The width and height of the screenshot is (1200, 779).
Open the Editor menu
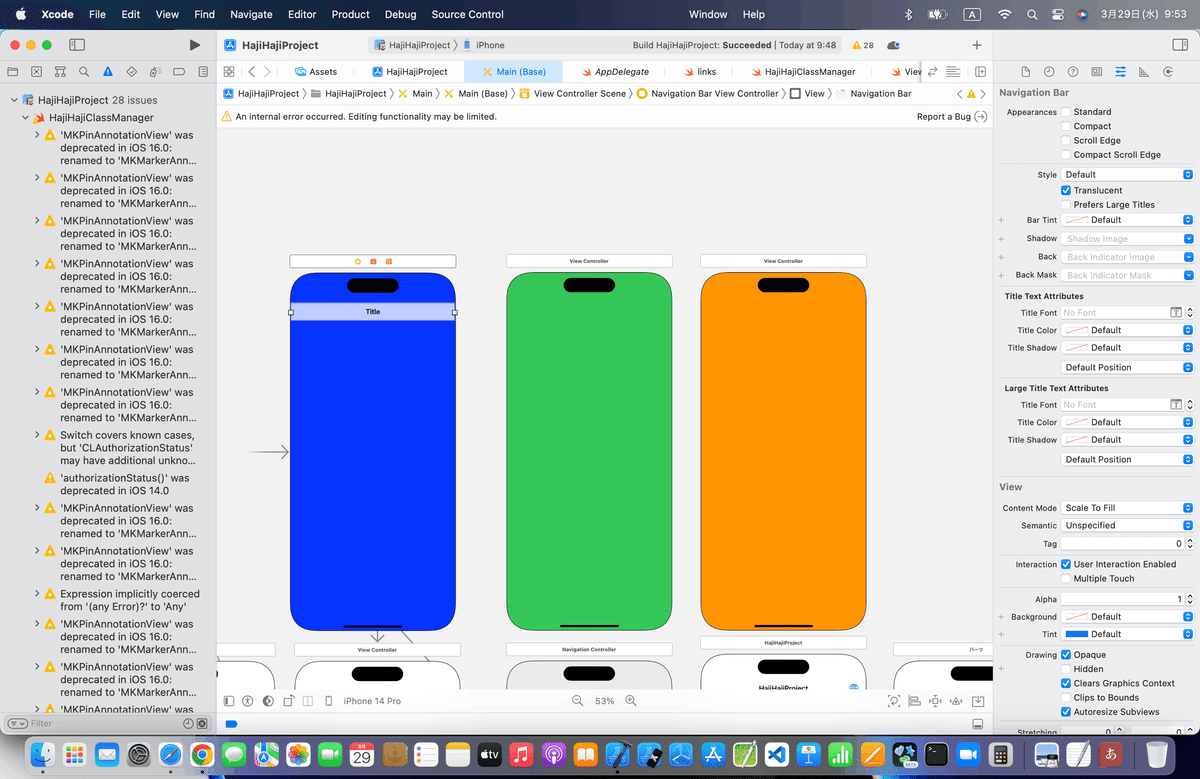click(302, 14)
